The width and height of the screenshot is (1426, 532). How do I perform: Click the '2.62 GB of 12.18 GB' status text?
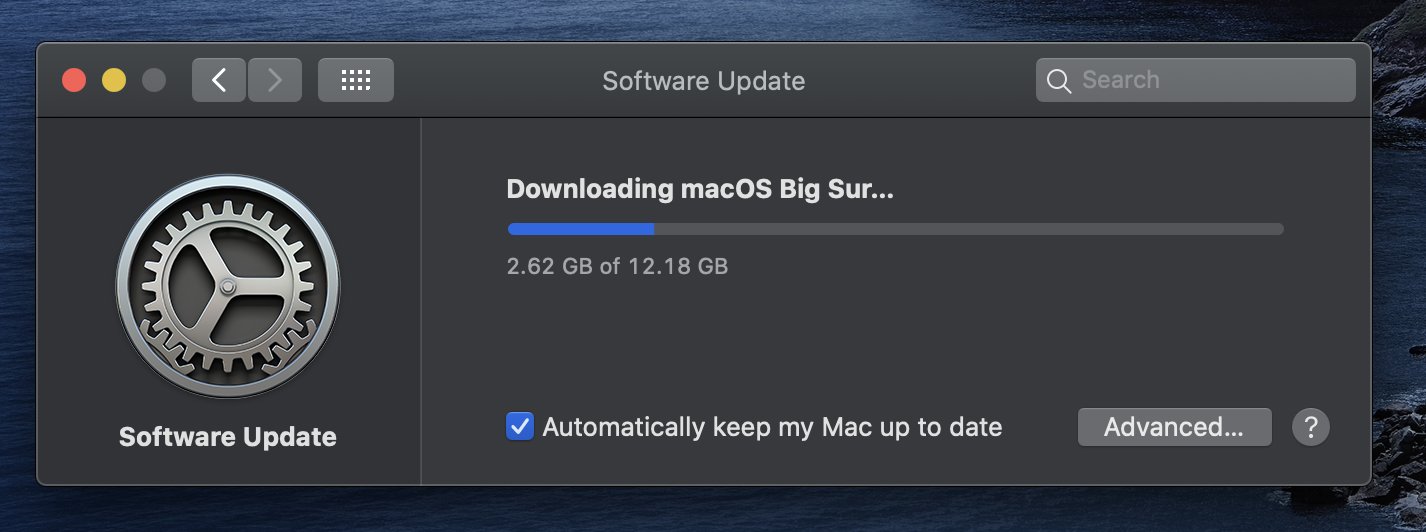tap(617, 266)
